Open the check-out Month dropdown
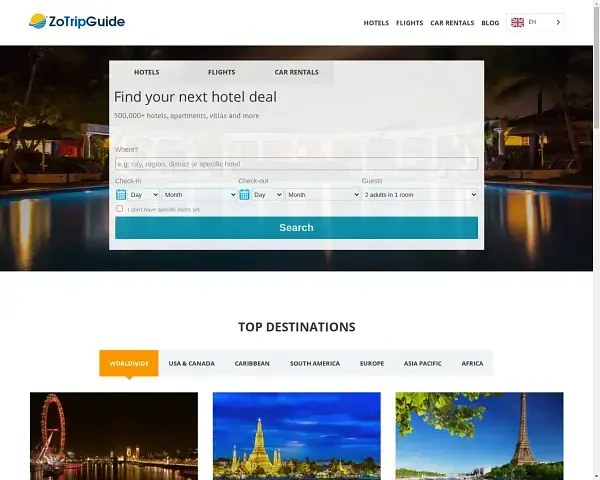 323,194
